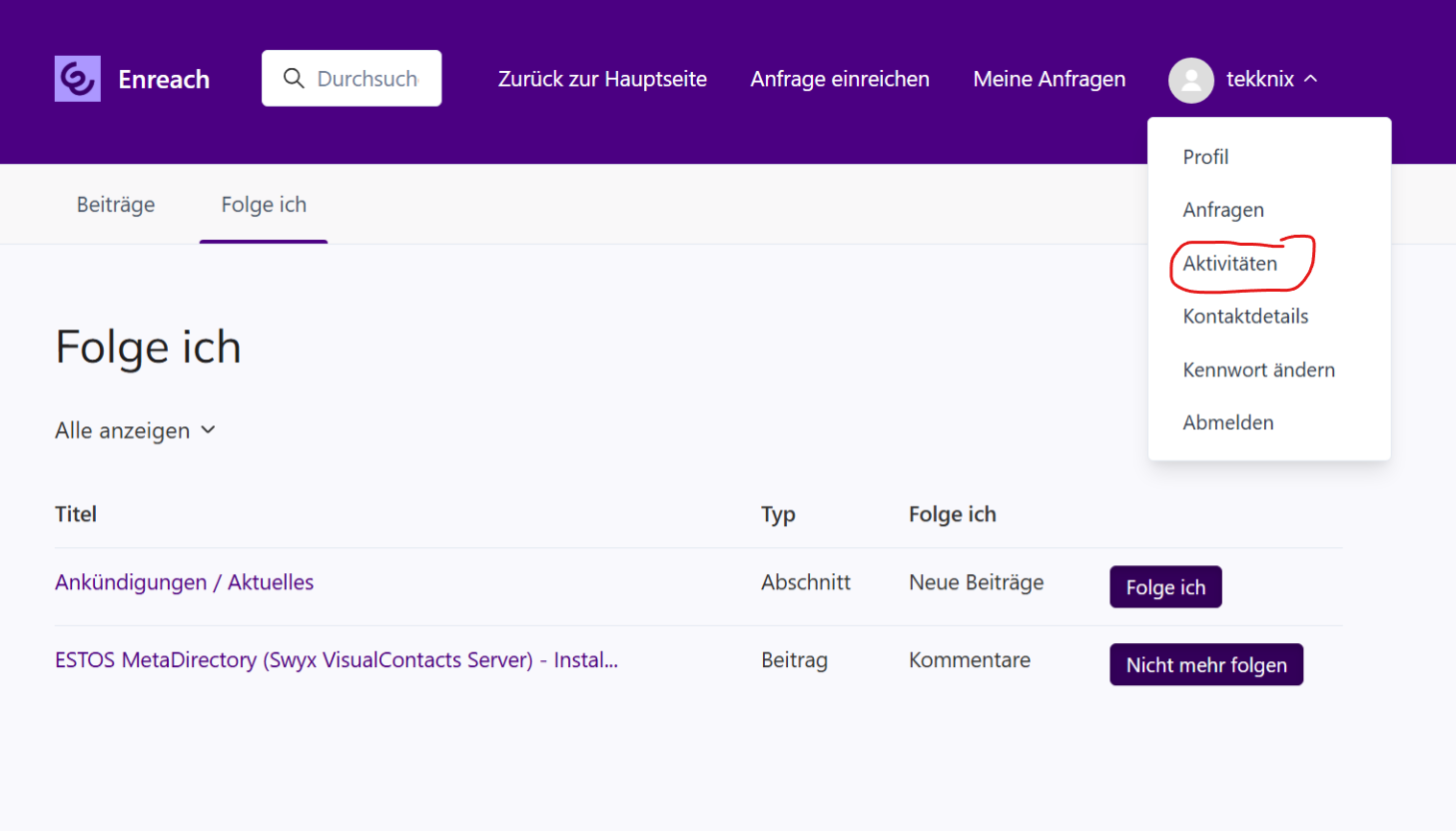
Task: Focus the Durchsuchen search field
Action: 366,79
